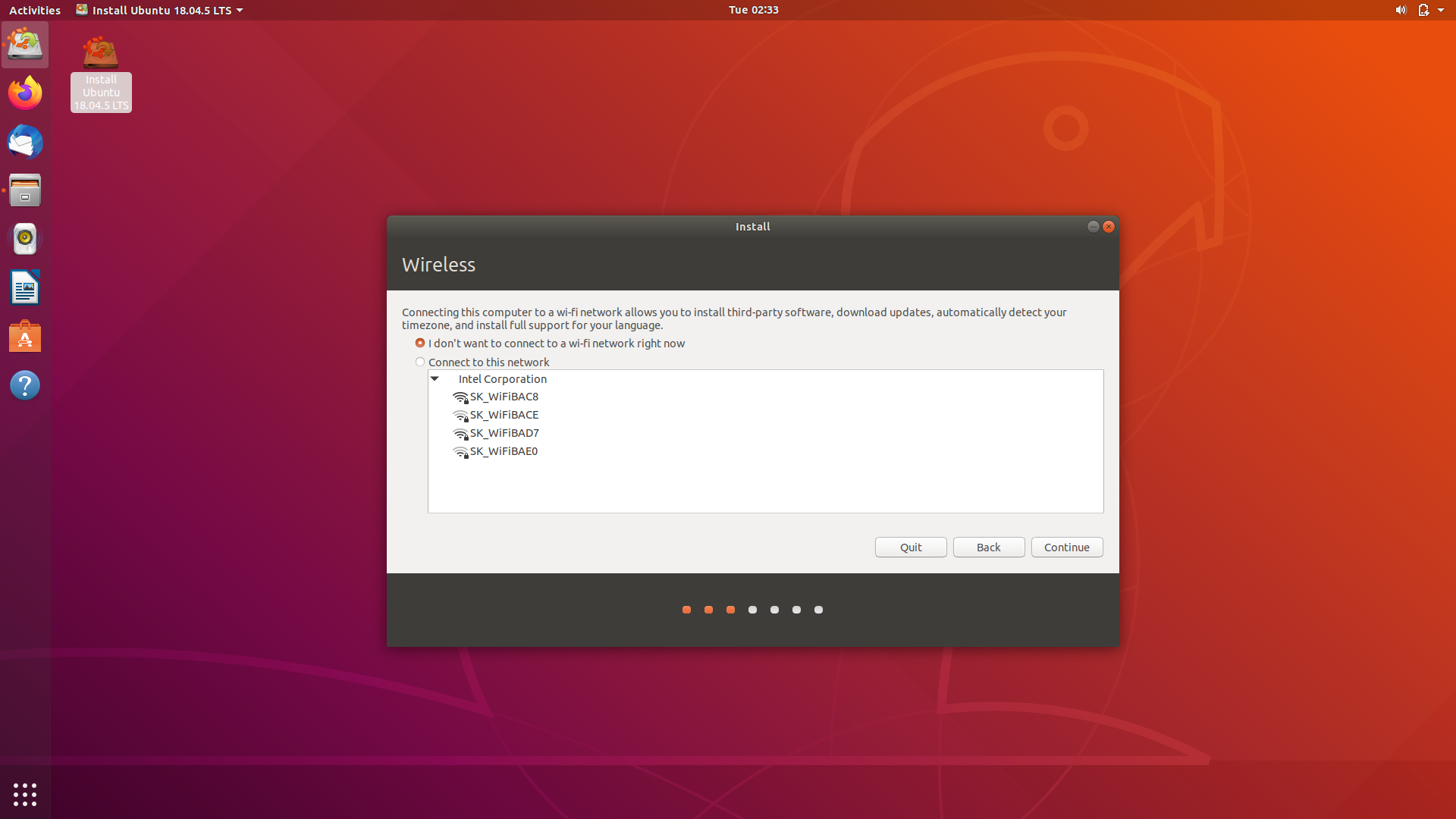Launch LibreOffice Writer from dock
The height and width of the screenshot is (819, 1456).
pos(25,288)
